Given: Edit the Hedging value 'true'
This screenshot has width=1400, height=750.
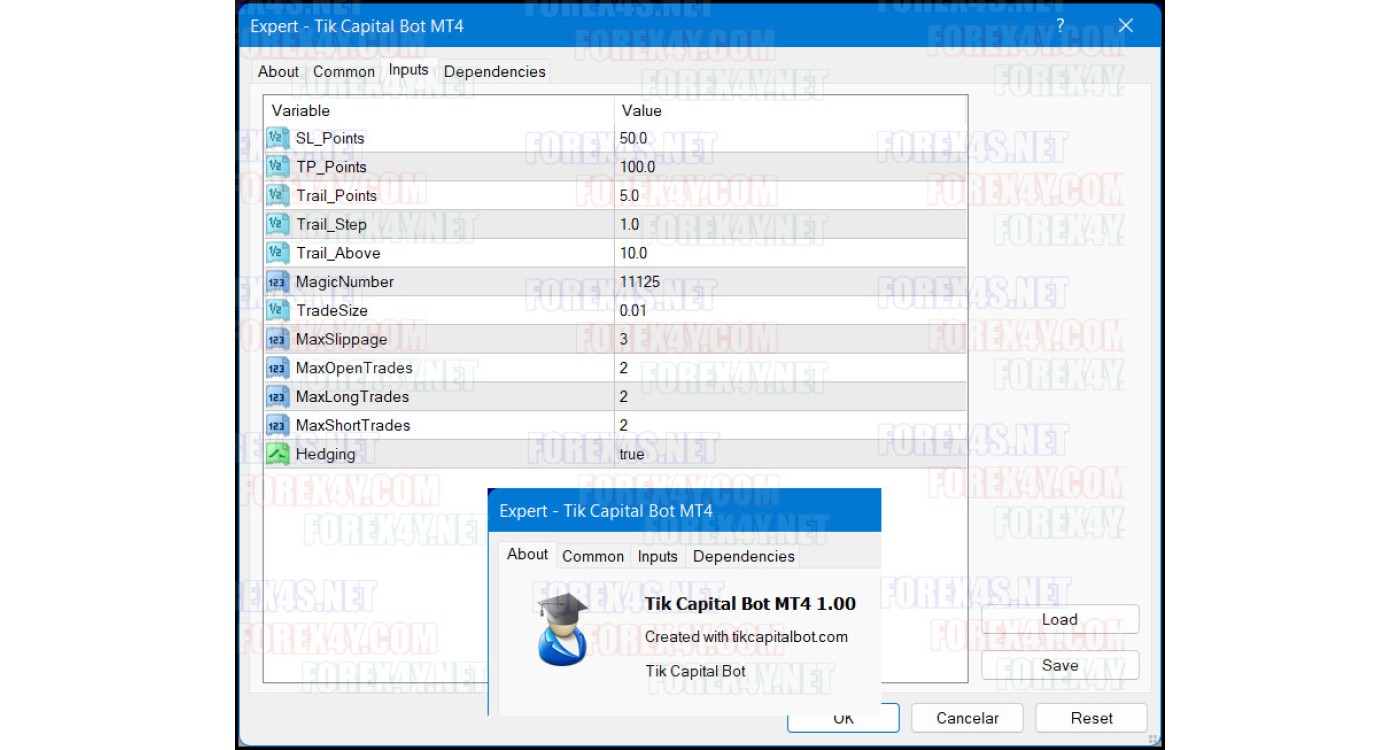Looking at the screenshot, I should (x=632, y=454).
